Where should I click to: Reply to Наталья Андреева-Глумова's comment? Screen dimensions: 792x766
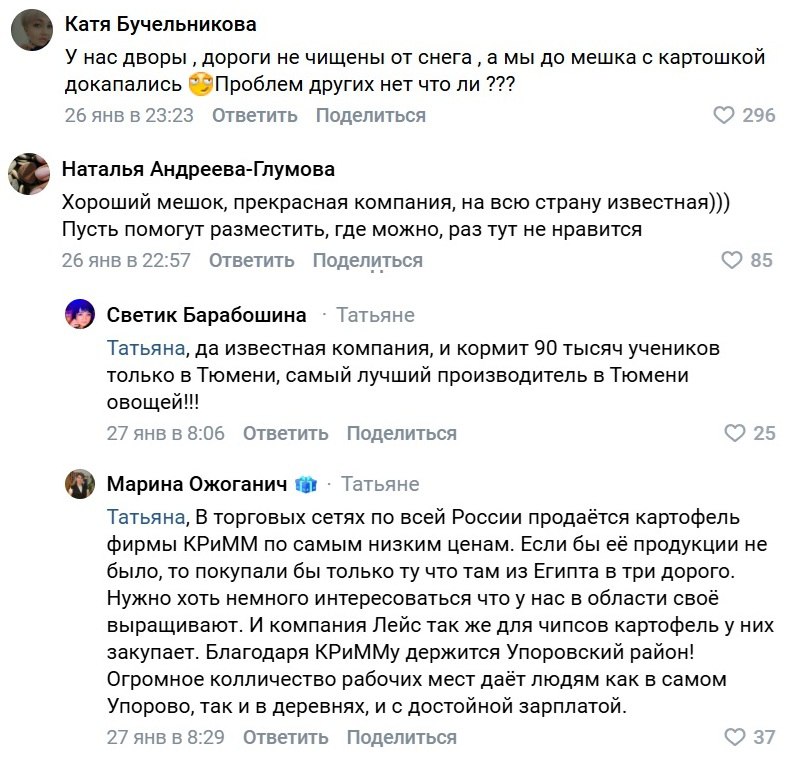point(252,260)
